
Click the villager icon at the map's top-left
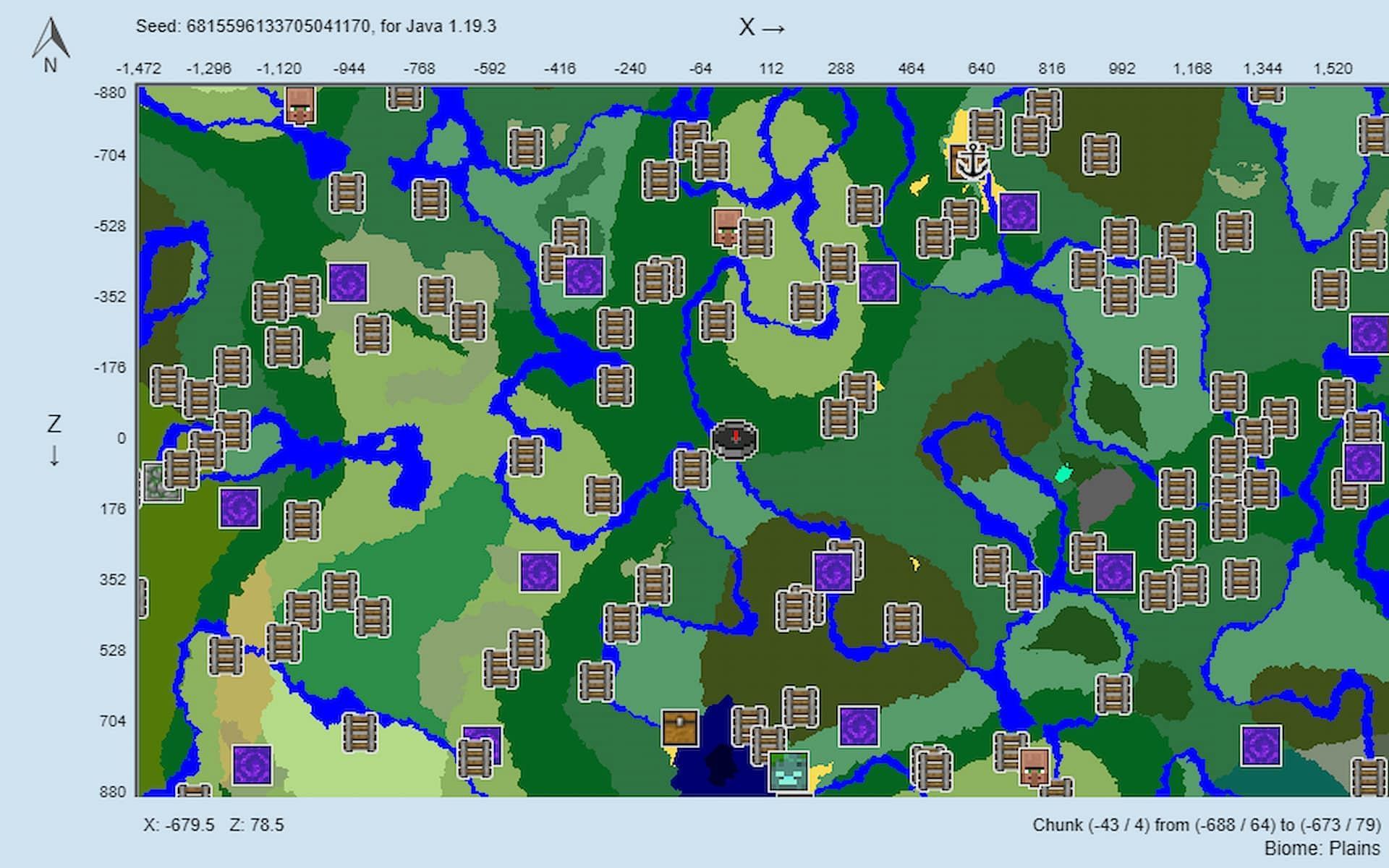point(300,106)
